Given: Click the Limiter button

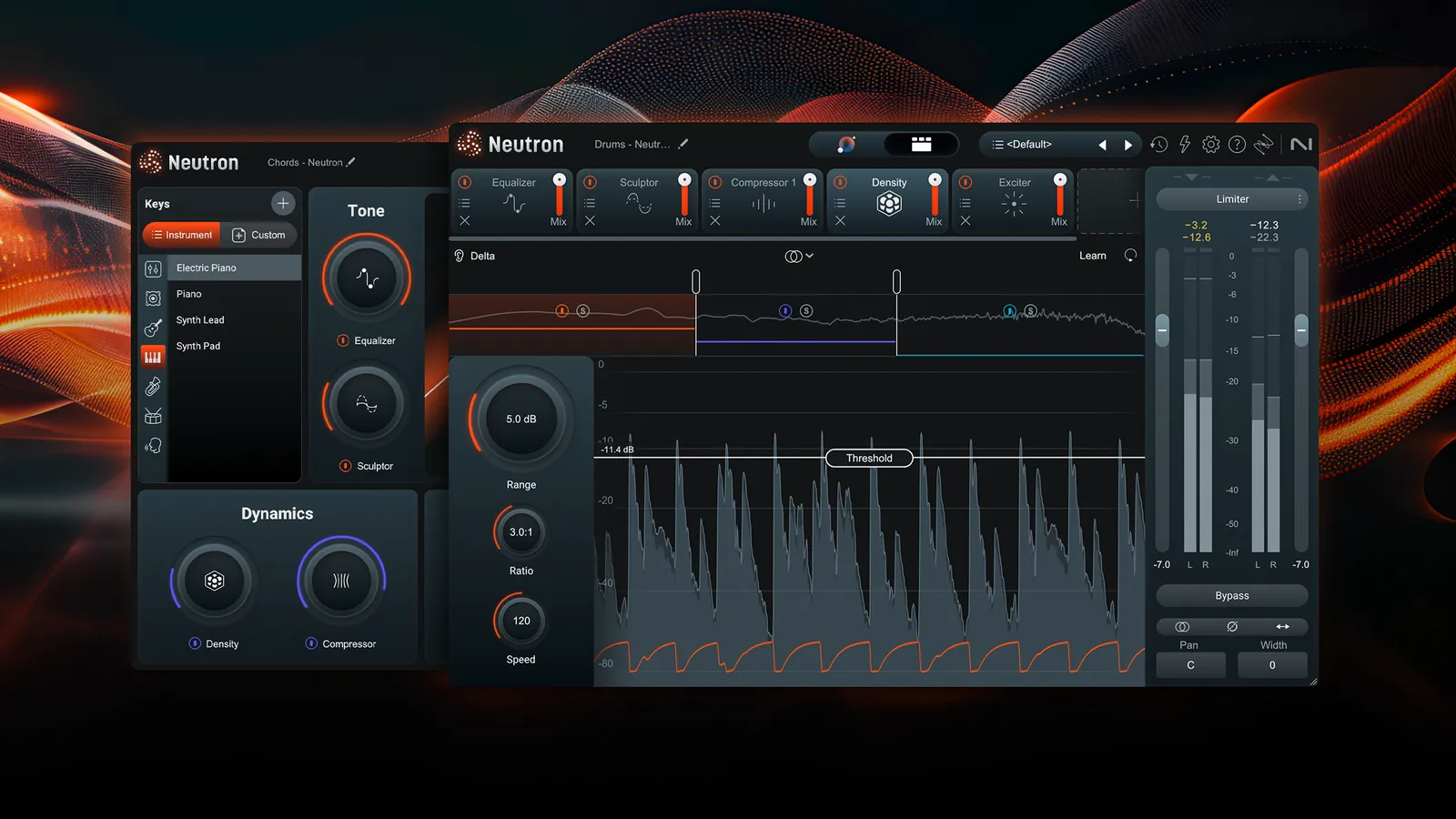Looking at the screenshot, I should [x=1232, y=198].
